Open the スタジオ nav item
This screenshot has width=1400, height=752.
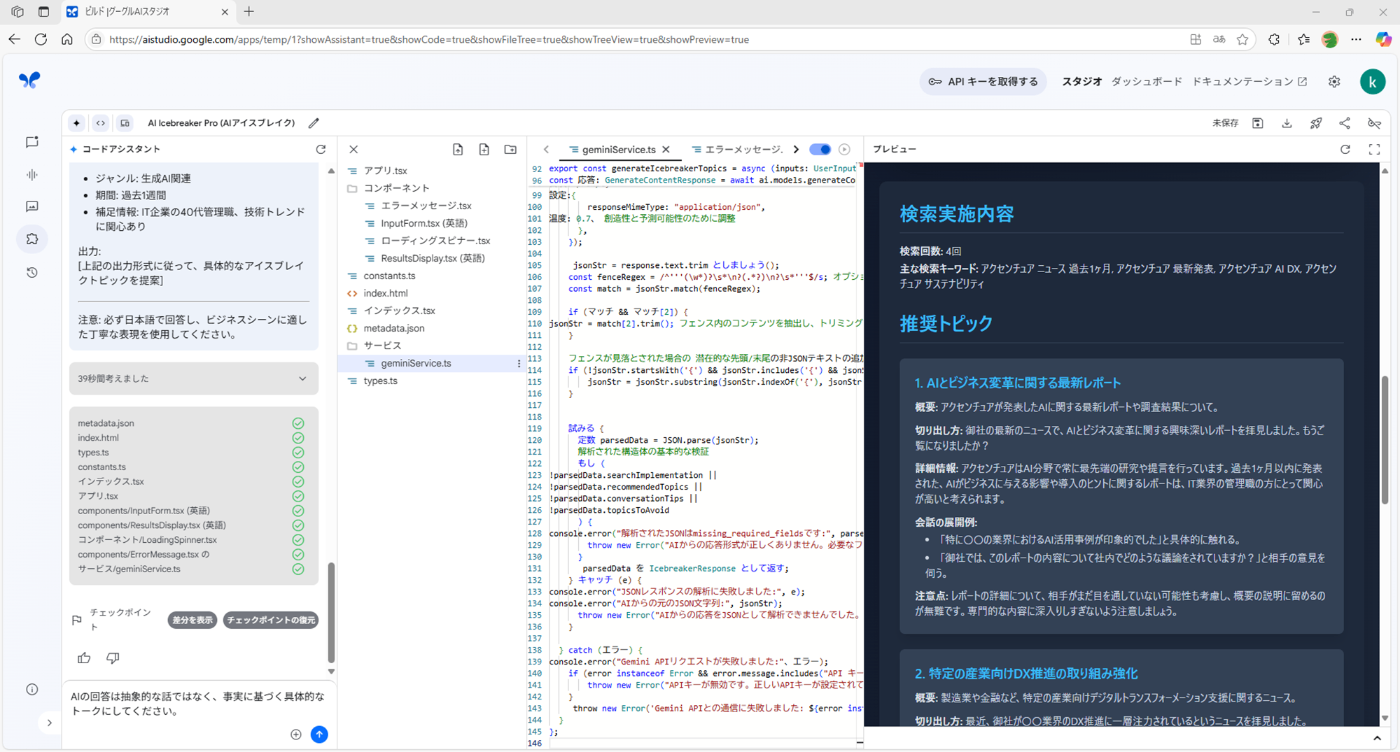1082,82
